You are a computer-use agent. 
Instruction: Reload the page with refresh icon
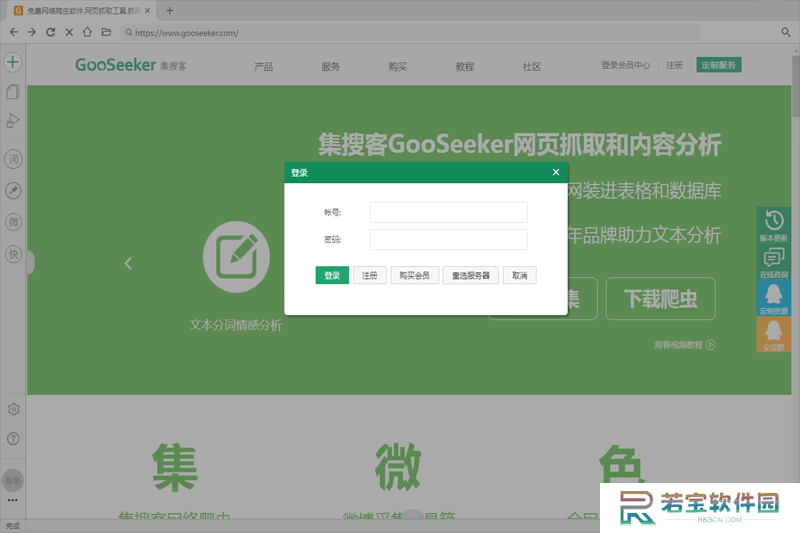point(51,32)
